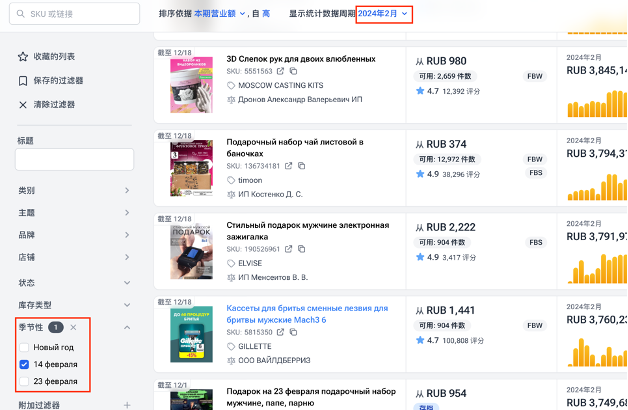Open external link for SKU 5815350
The height and width of the screenshot is (410, 628).
(x=279, y=331)
